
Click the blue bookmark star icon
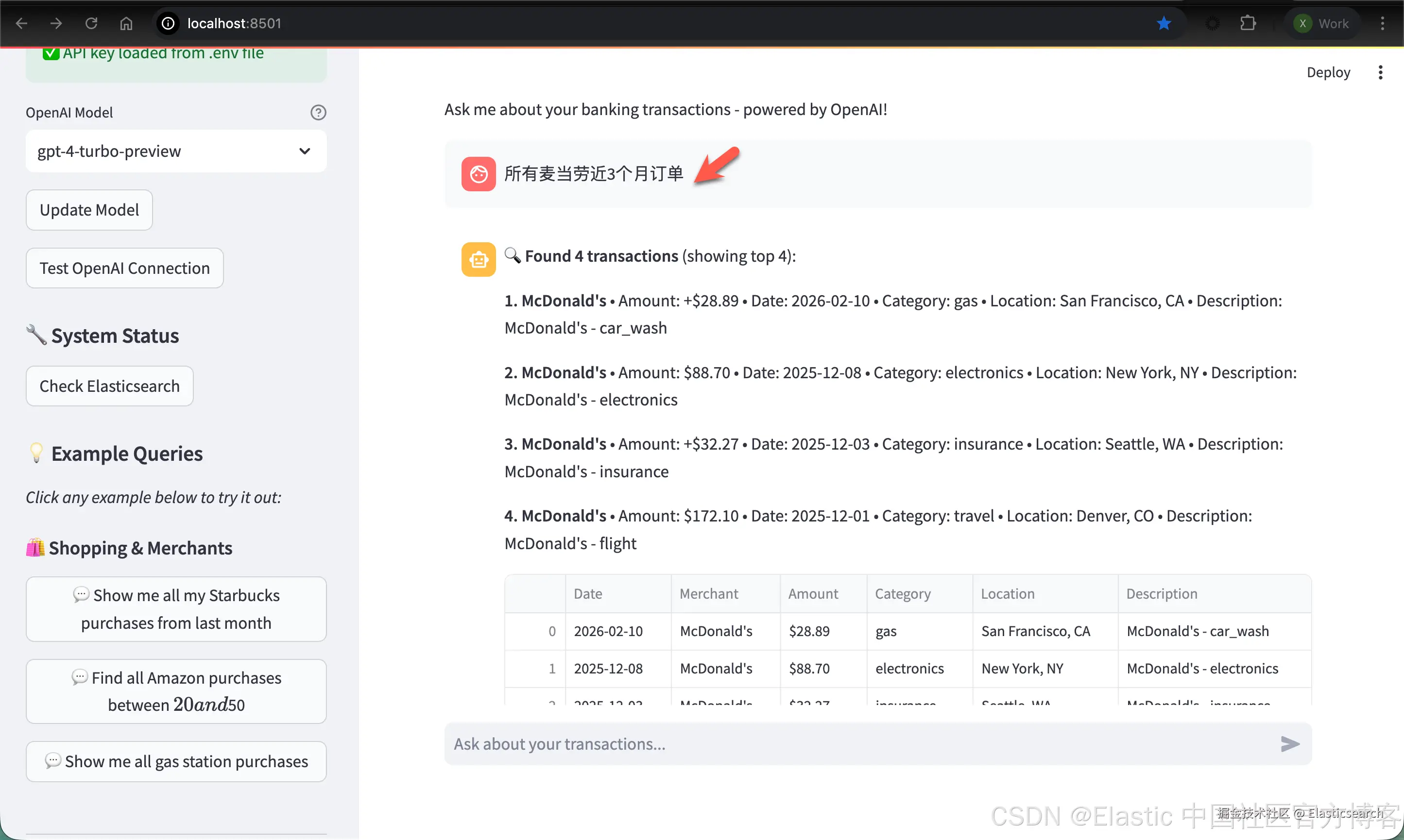1164,23
